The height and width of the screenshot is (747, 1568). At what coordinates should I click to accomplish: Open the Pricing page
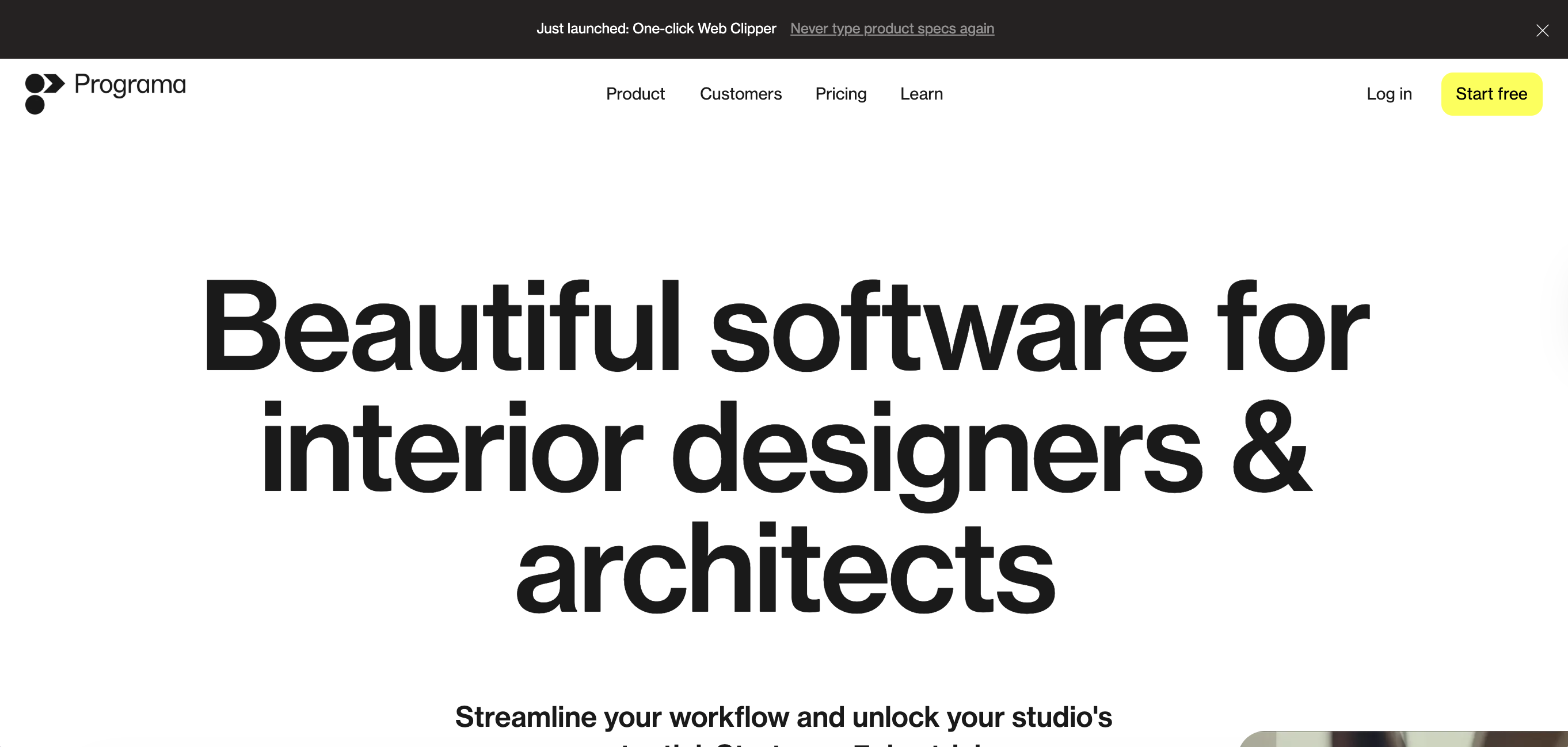coord(840,94)
